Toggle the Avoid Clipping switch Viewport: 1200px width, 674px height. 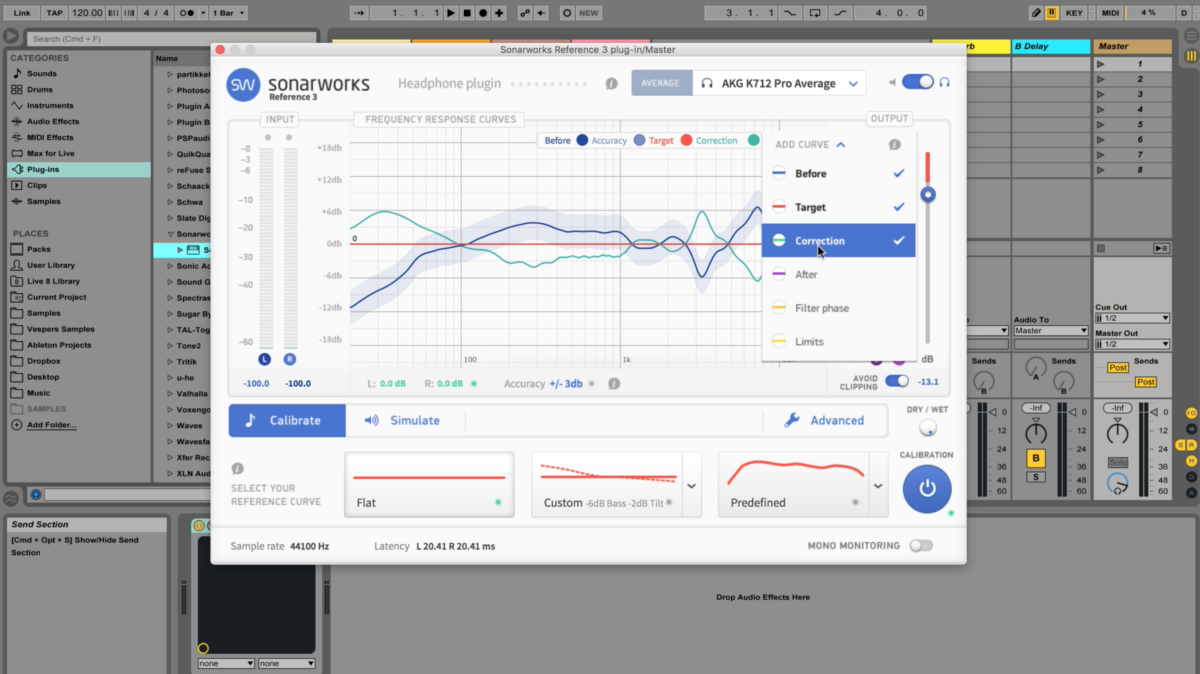pos(897,381)
